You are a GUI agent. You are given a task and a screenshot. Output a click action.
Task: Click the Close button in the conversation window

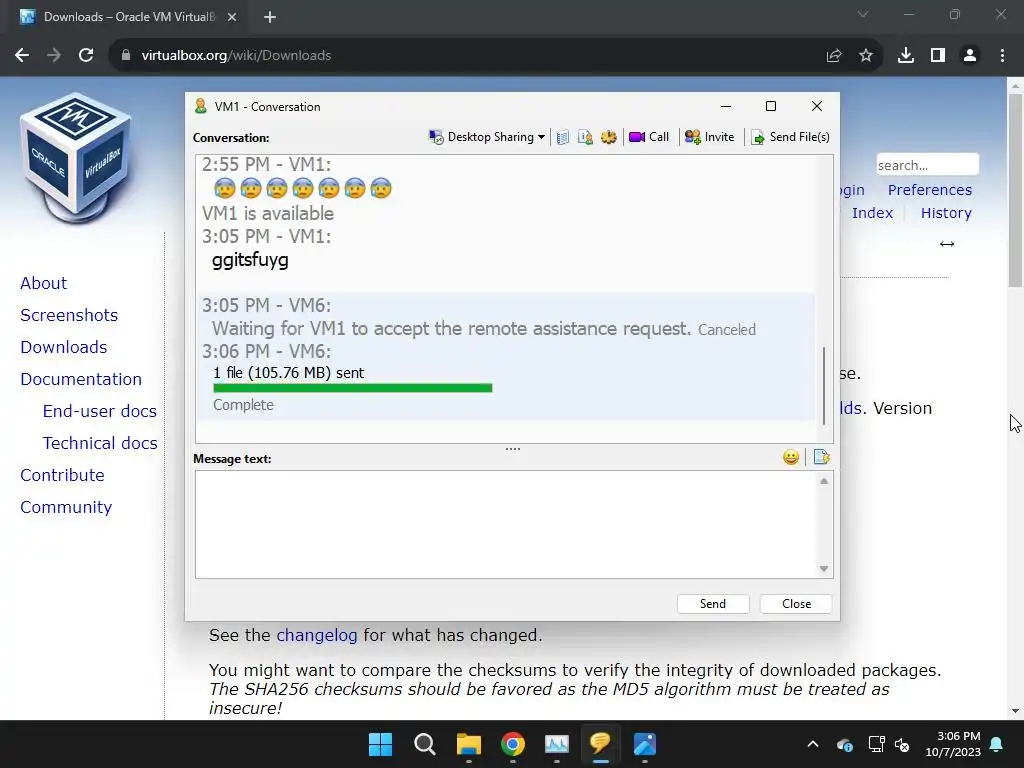point(796,604)
